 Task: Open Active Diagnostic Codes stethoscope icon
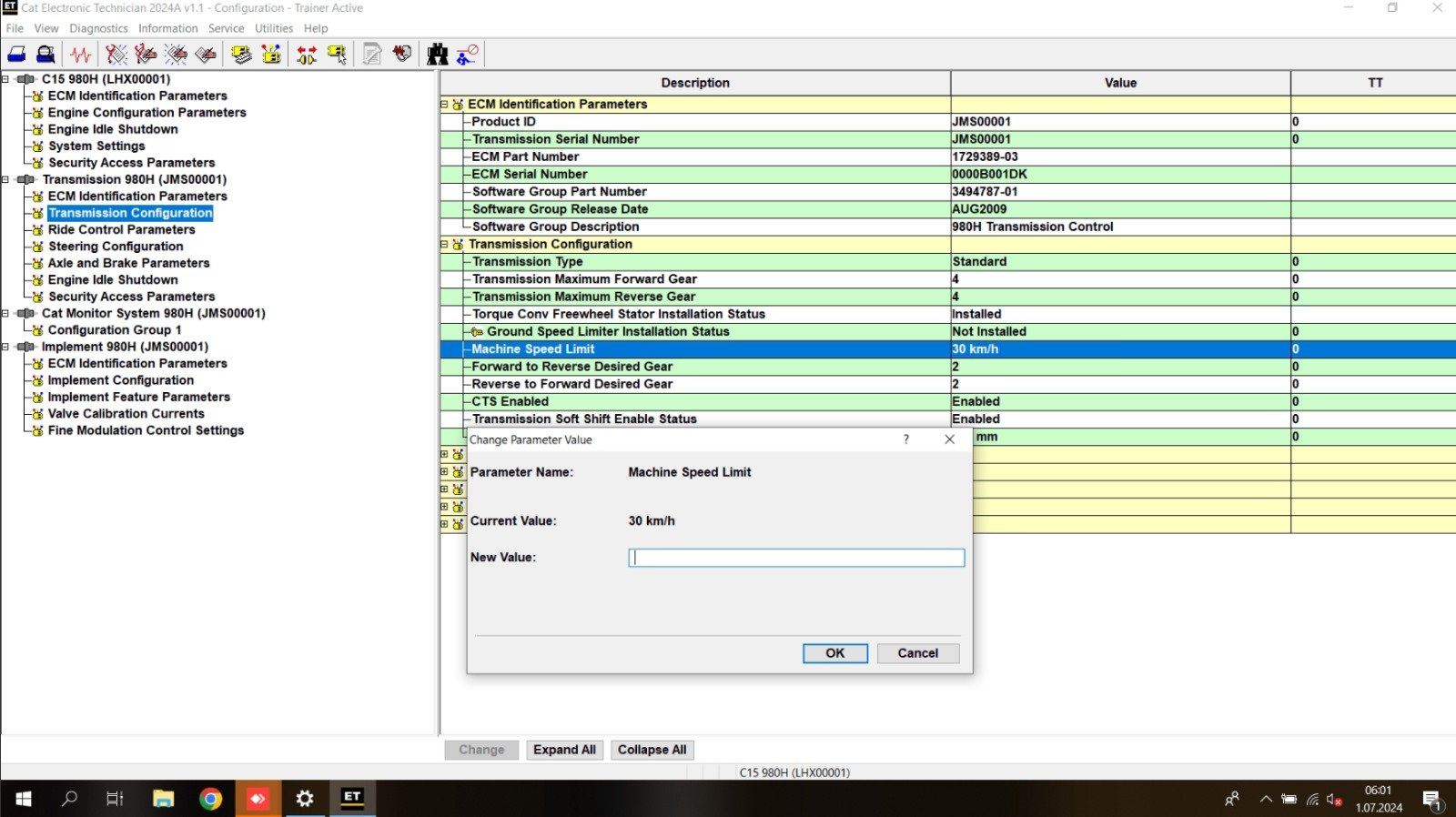[x=116, y=55]
